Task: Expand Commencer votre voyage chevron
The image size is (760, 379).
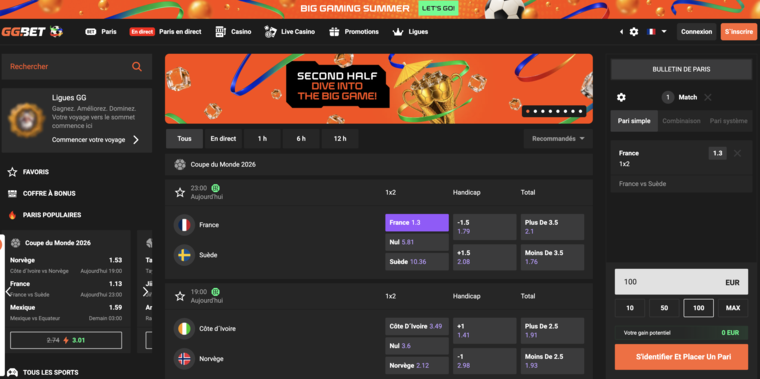Action: 136,140
